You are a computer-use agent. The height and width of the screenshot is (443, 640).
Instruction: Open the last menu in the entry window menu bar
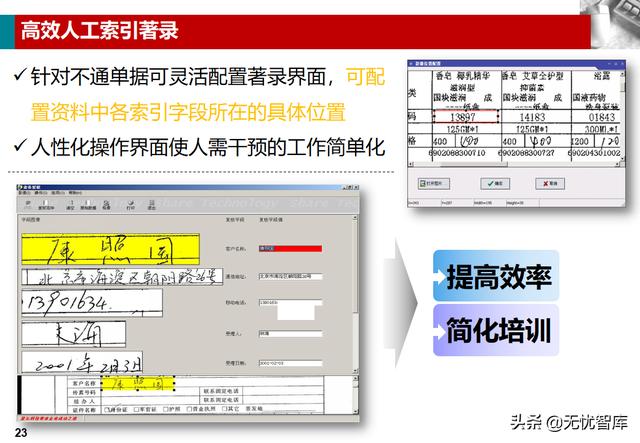(74, 193)
